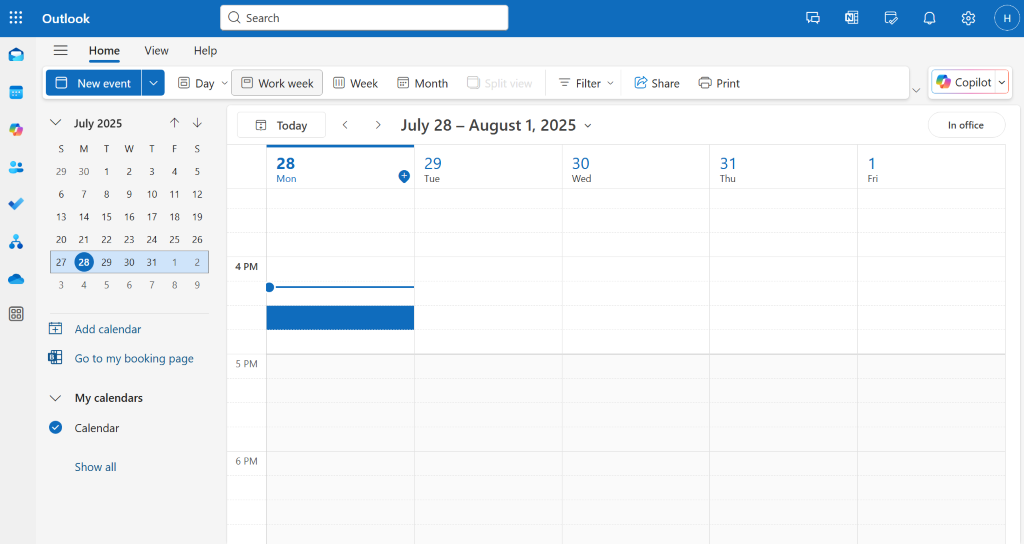Screen dimensions: 1024x544
Task: Click New event button
Action: point(93,83)
